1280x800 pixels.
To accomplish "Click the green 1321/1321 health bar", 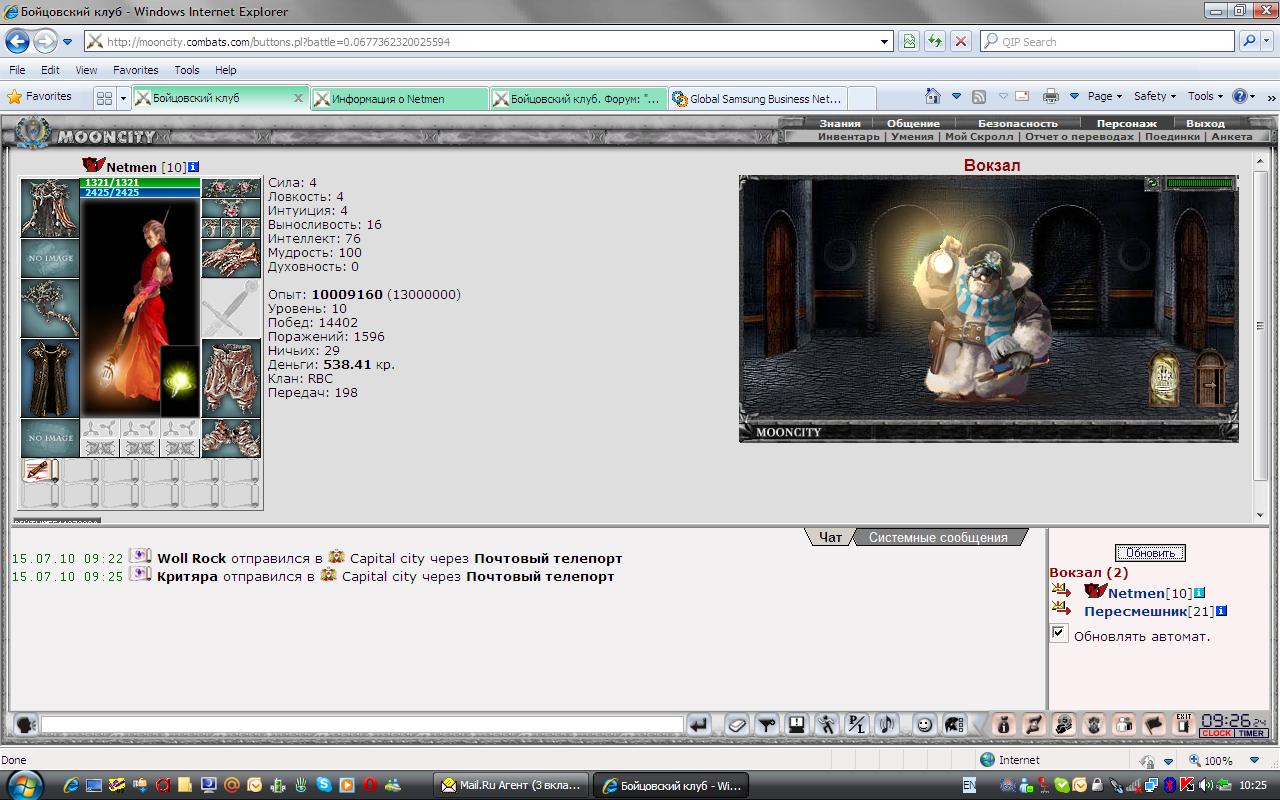I will pos(140,182).
